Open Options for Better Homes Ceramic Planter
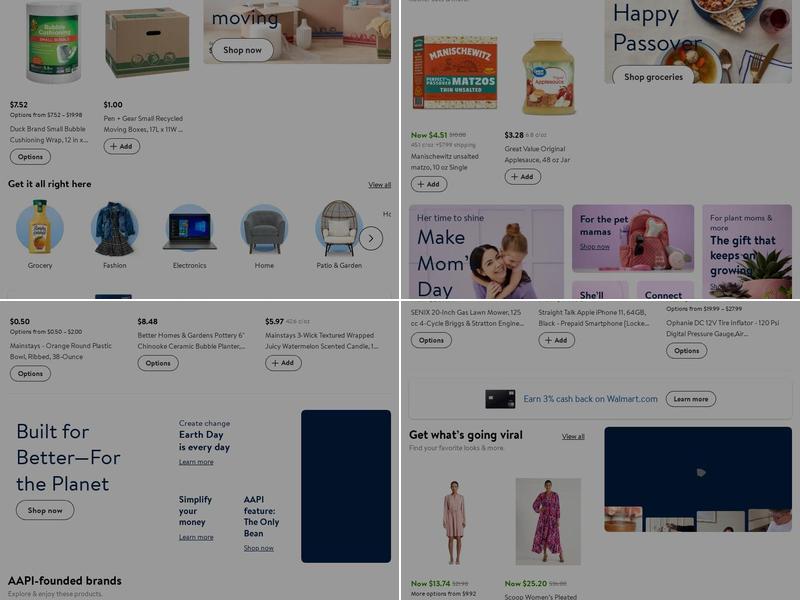 pyautogui.click(x=158, y=363)
